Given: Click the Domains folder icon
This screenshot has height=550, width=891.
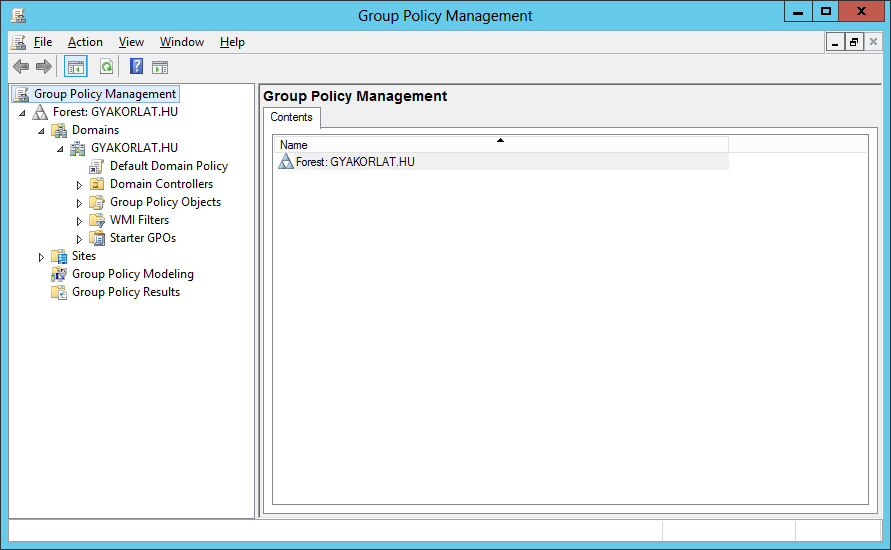Looking at the screenshot, I should (x=59, y=130).
